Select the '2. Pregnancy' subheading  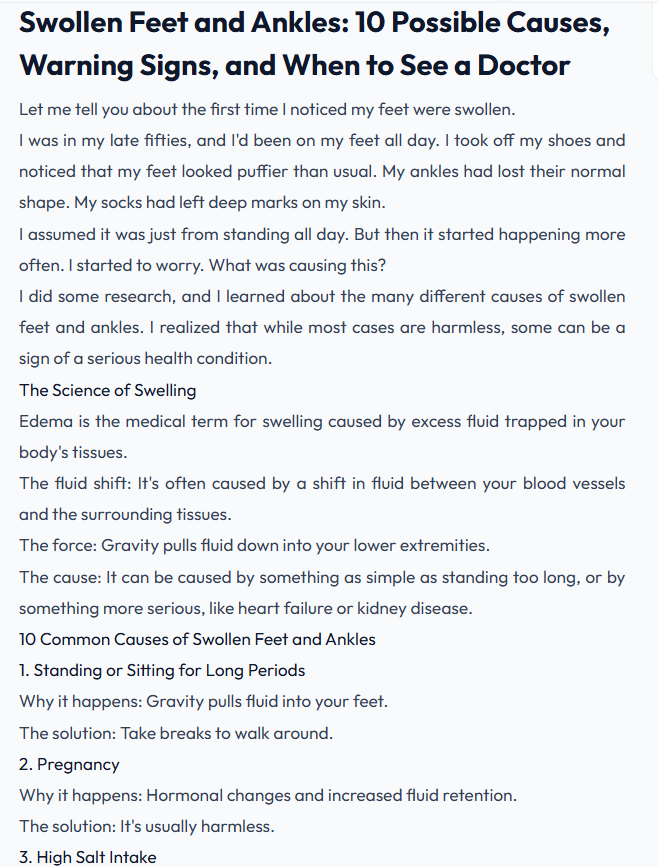click(69, 764)
